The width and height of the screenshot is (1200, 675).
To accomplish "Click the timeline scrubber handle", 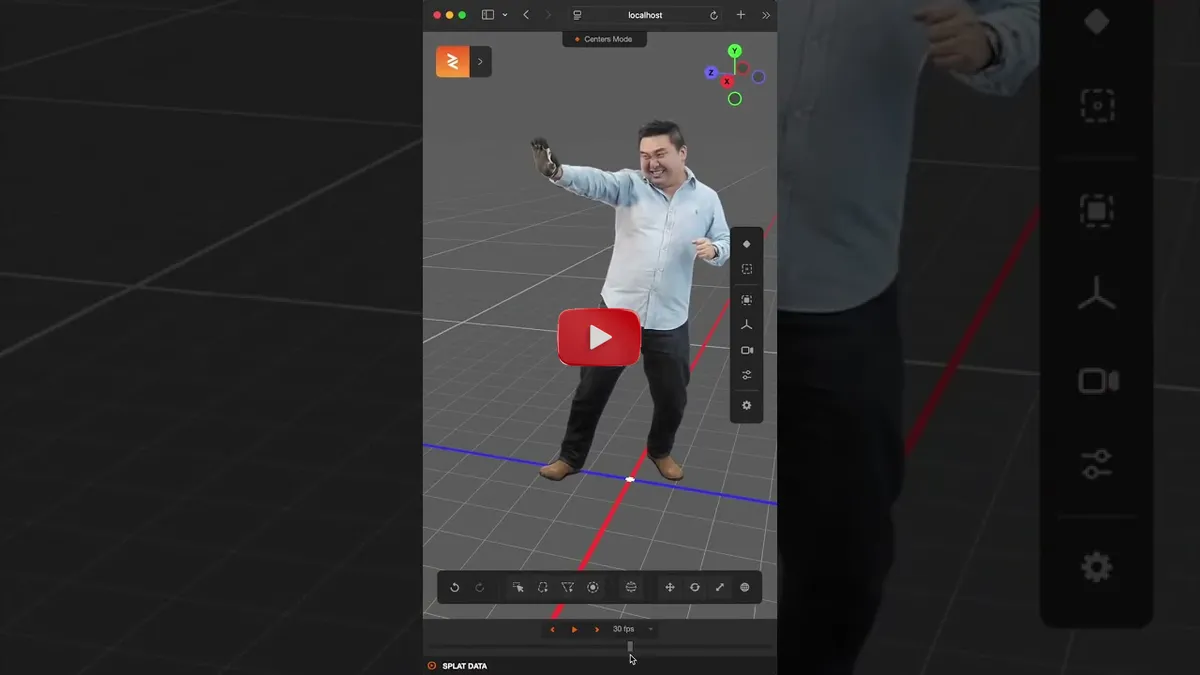I will point(630,647).
